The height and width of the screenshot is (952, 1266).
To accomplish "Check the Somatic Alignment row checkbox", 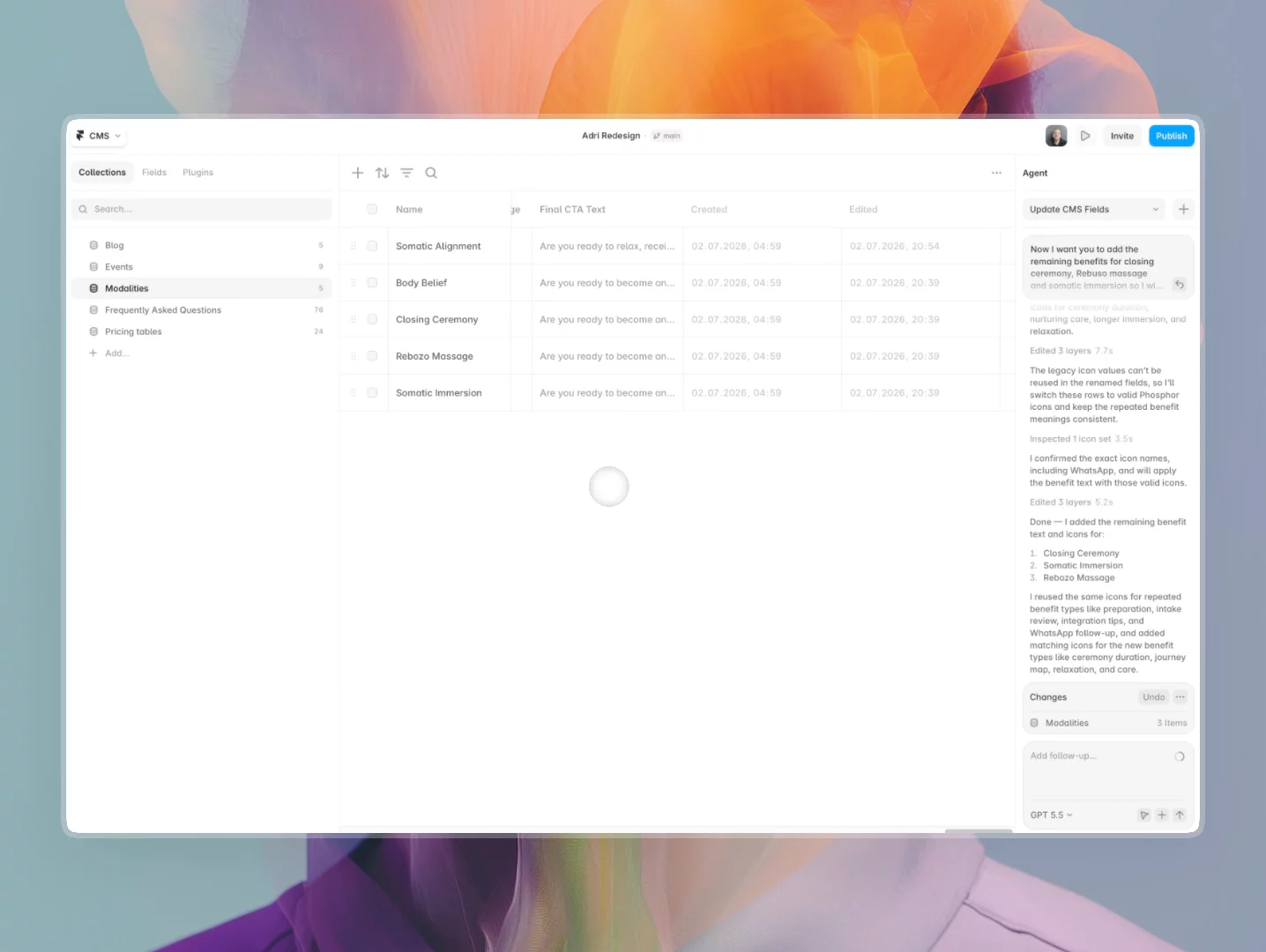I will click(x=372, y=246).
